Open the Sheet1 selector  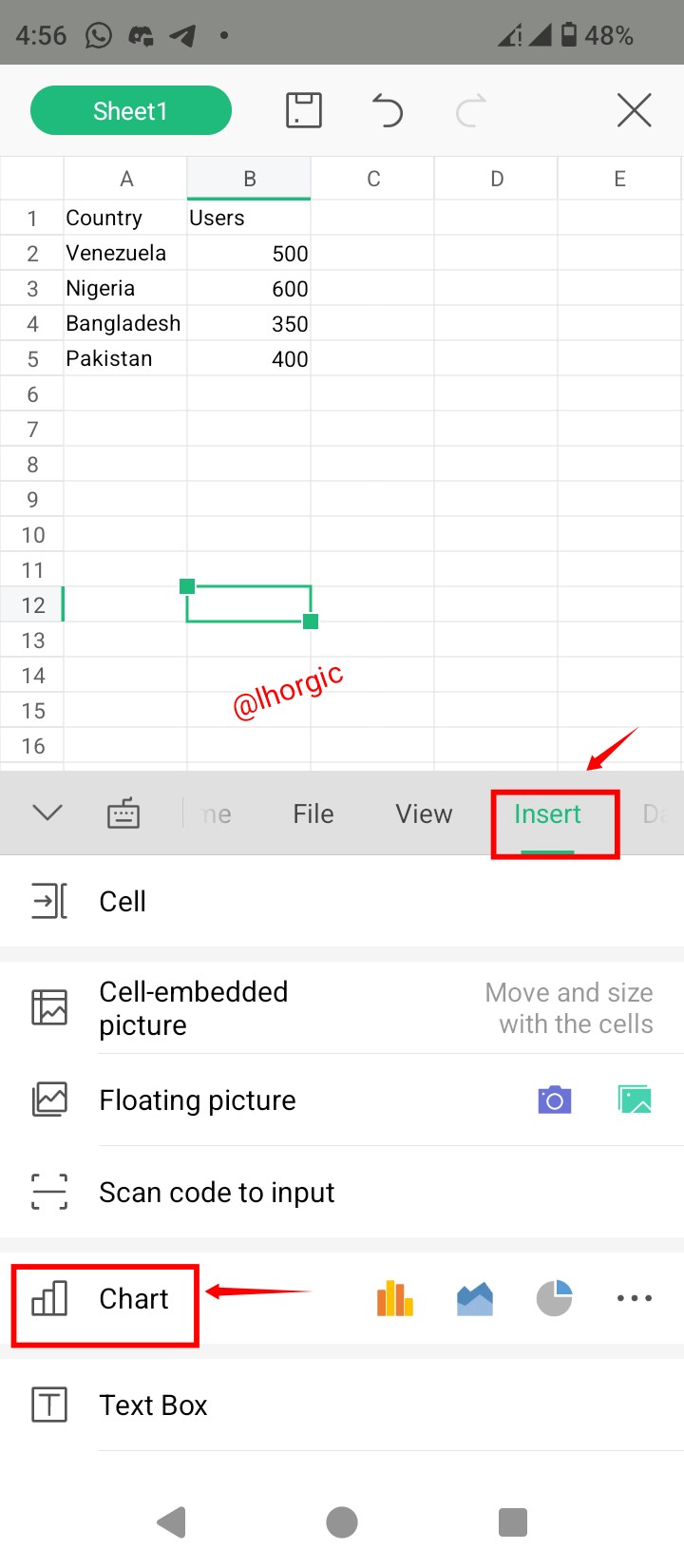pos(131,111)
